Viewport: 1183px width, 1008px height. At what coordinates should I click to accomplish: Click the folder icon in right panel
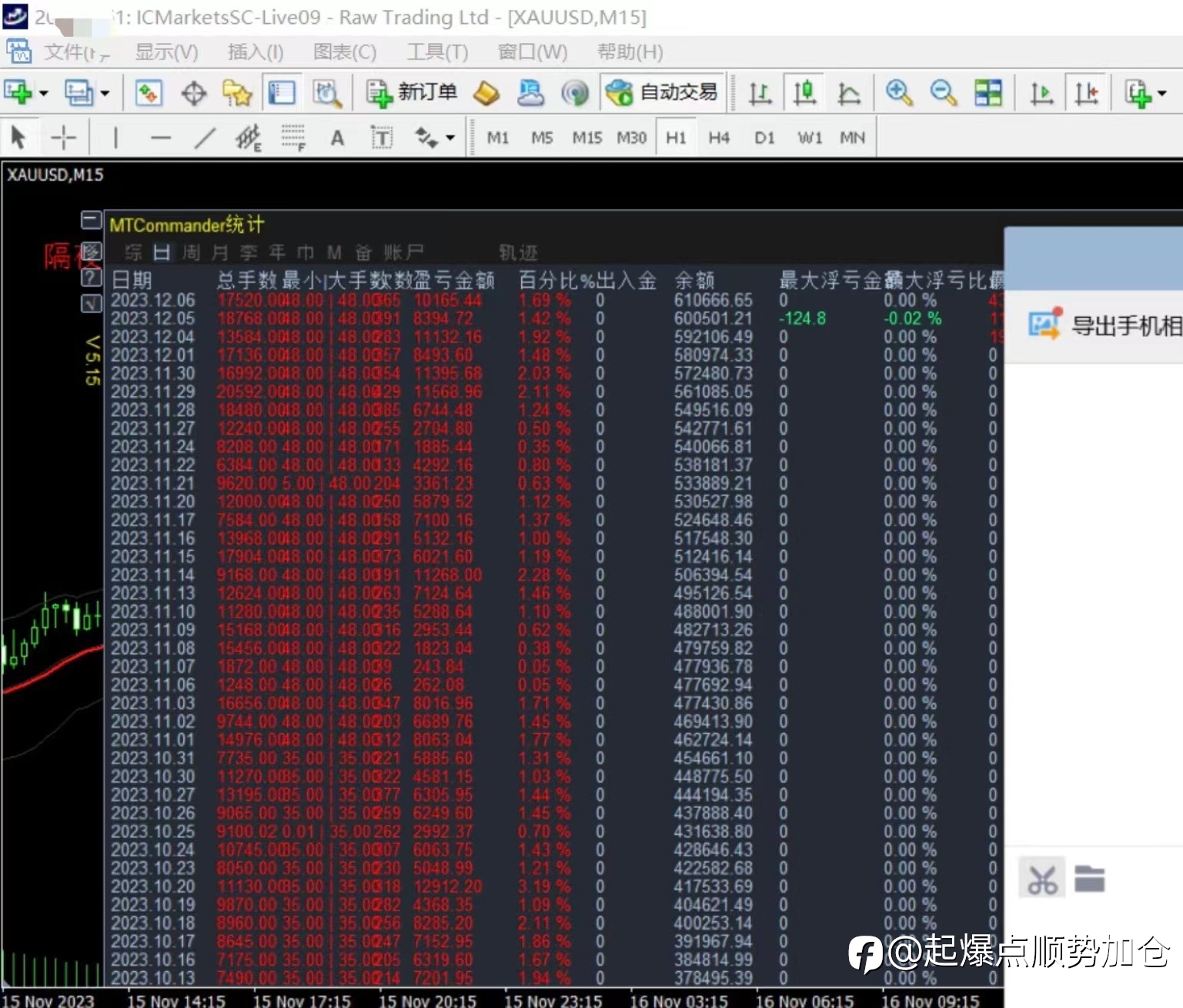(1089, 878)
